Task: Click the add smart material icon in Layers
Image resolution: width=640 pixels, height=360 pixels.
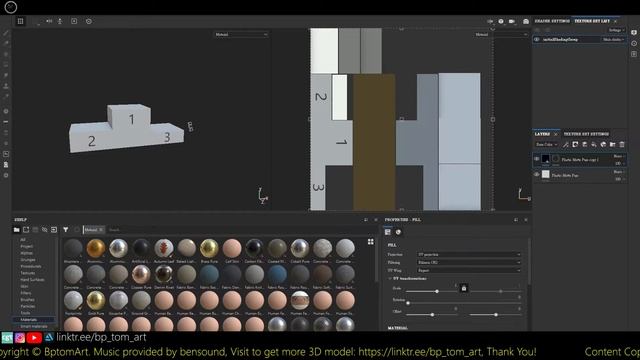Action: (x=603, y=144)
